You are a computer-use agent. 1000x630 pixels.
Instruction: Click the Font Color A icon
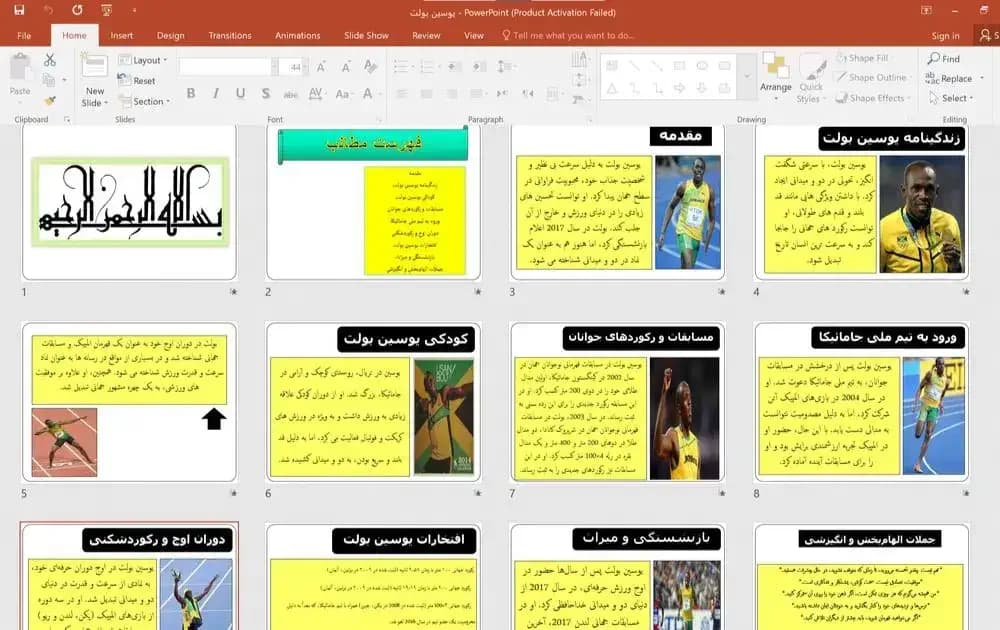(368, 94)
